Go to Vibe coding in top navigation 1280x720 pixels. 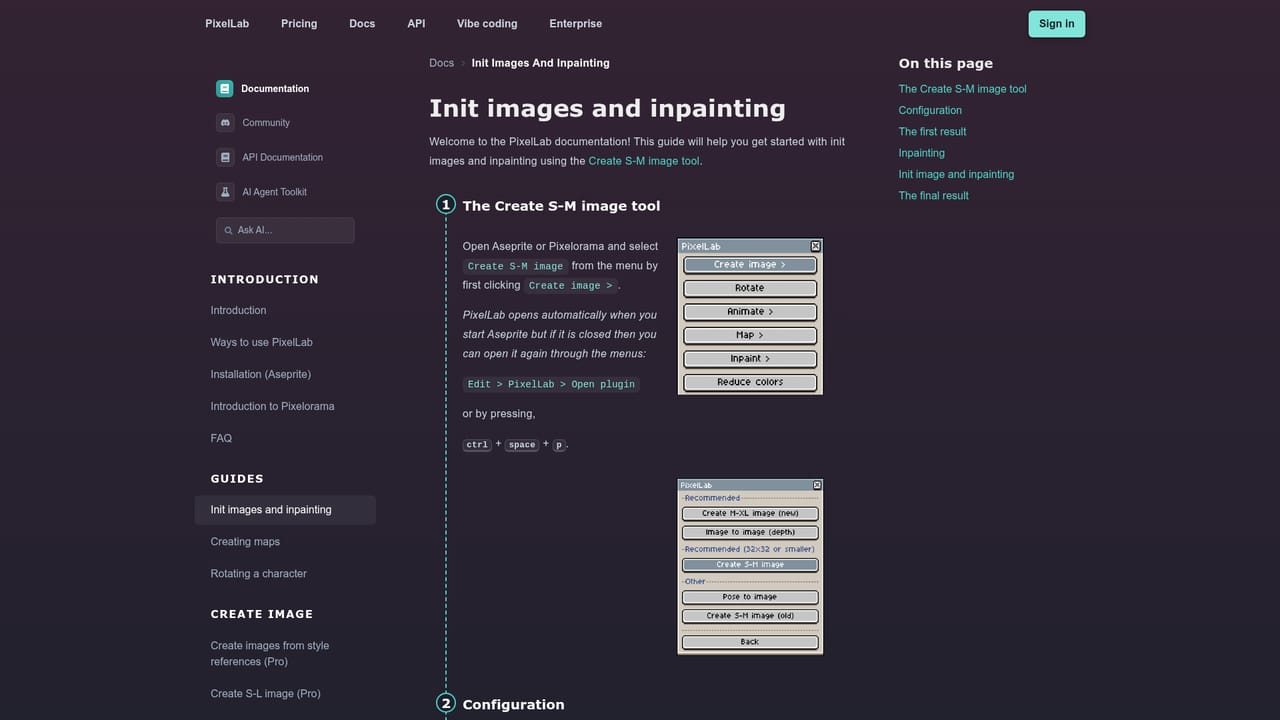click(x=487, y=23)
